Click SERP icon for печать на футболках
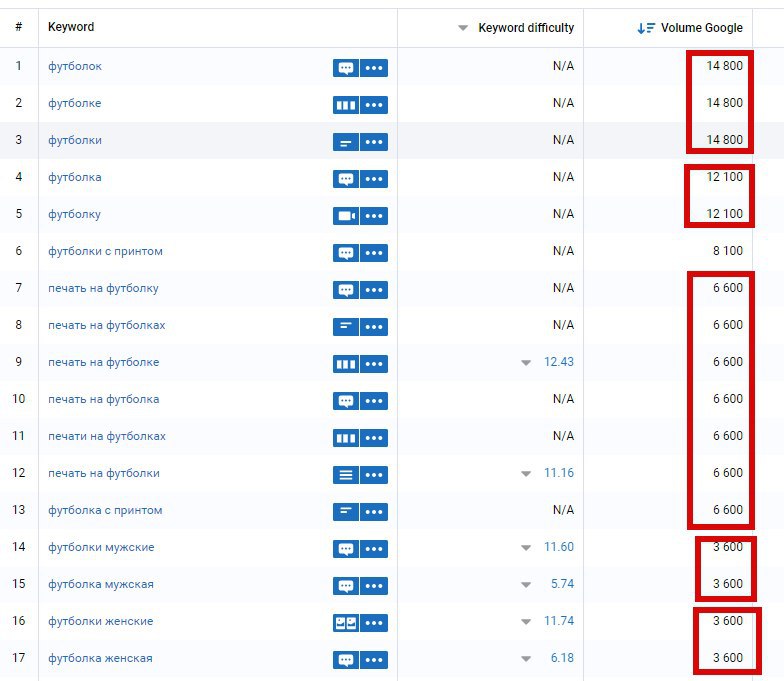 [346, 327]
